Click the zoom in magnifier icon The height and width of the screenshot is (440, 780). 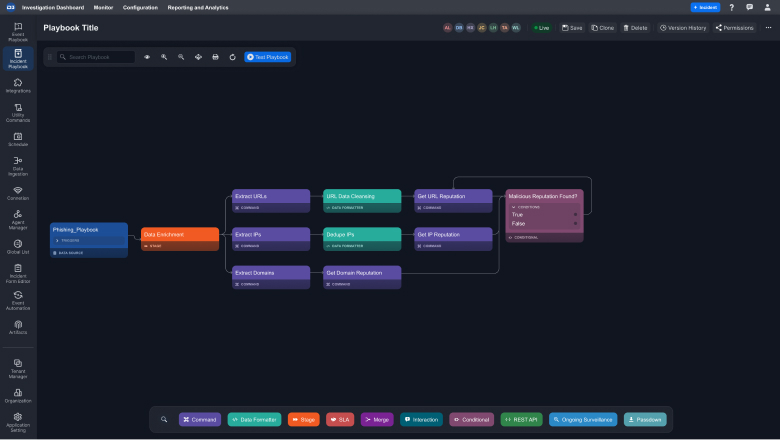pyautogui.click(x=164, y=57)
